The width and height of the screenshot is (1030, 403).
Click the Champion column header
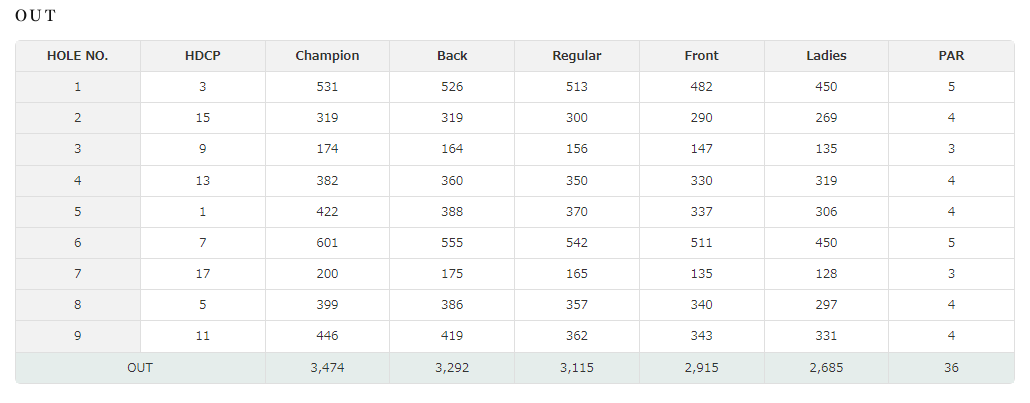(327, 56)
